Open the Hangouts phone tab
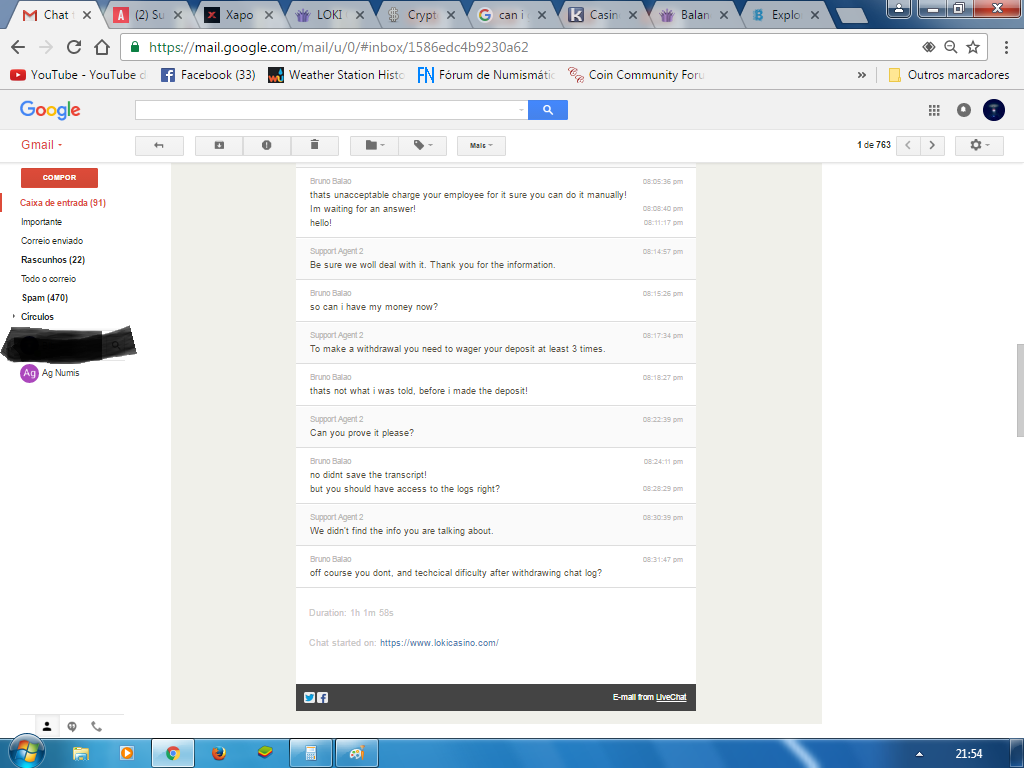 click(x=97, y=726)
